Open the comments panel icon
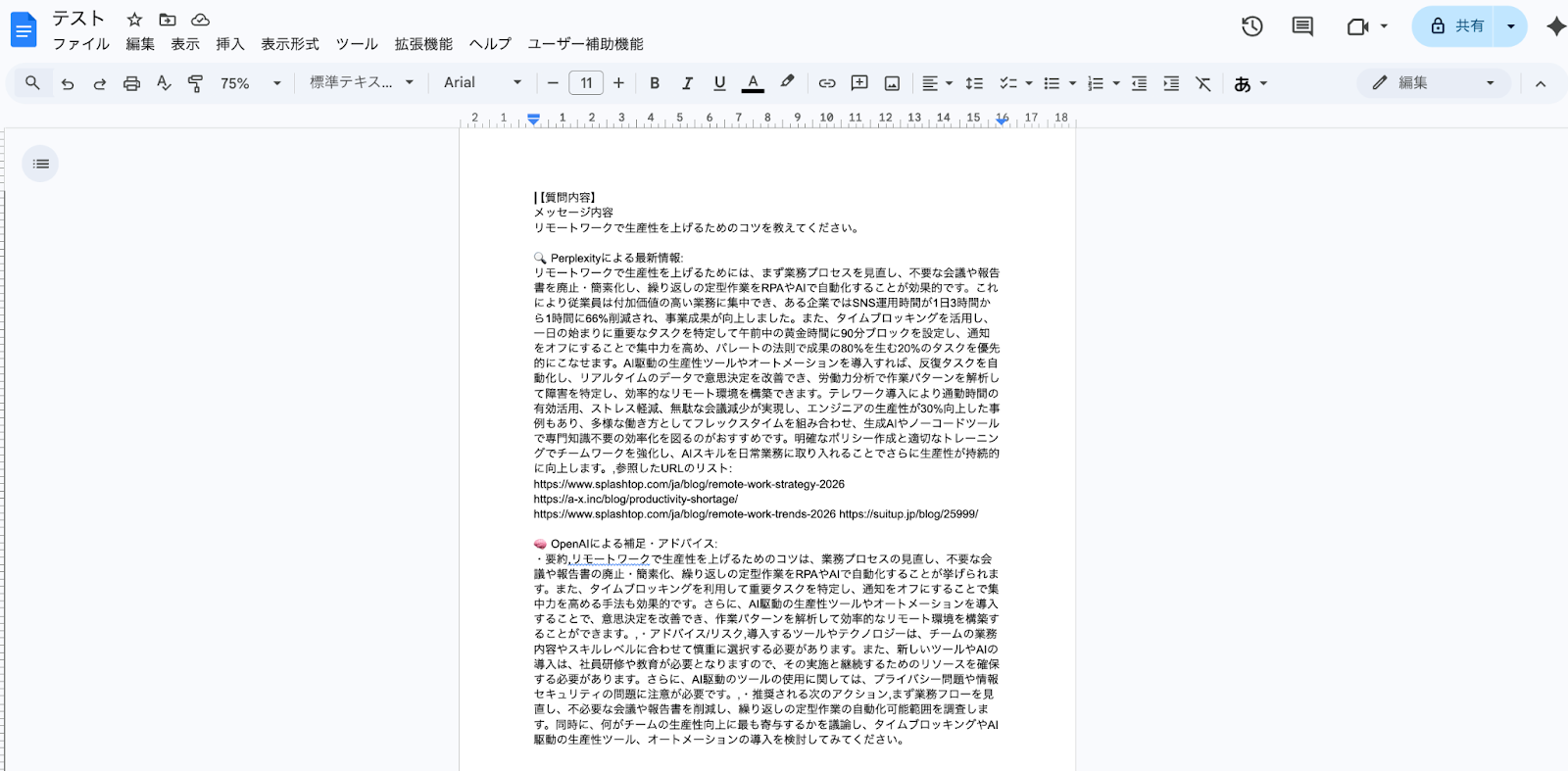This screenshot has height=771, width=1568. tap(1302, 26)
